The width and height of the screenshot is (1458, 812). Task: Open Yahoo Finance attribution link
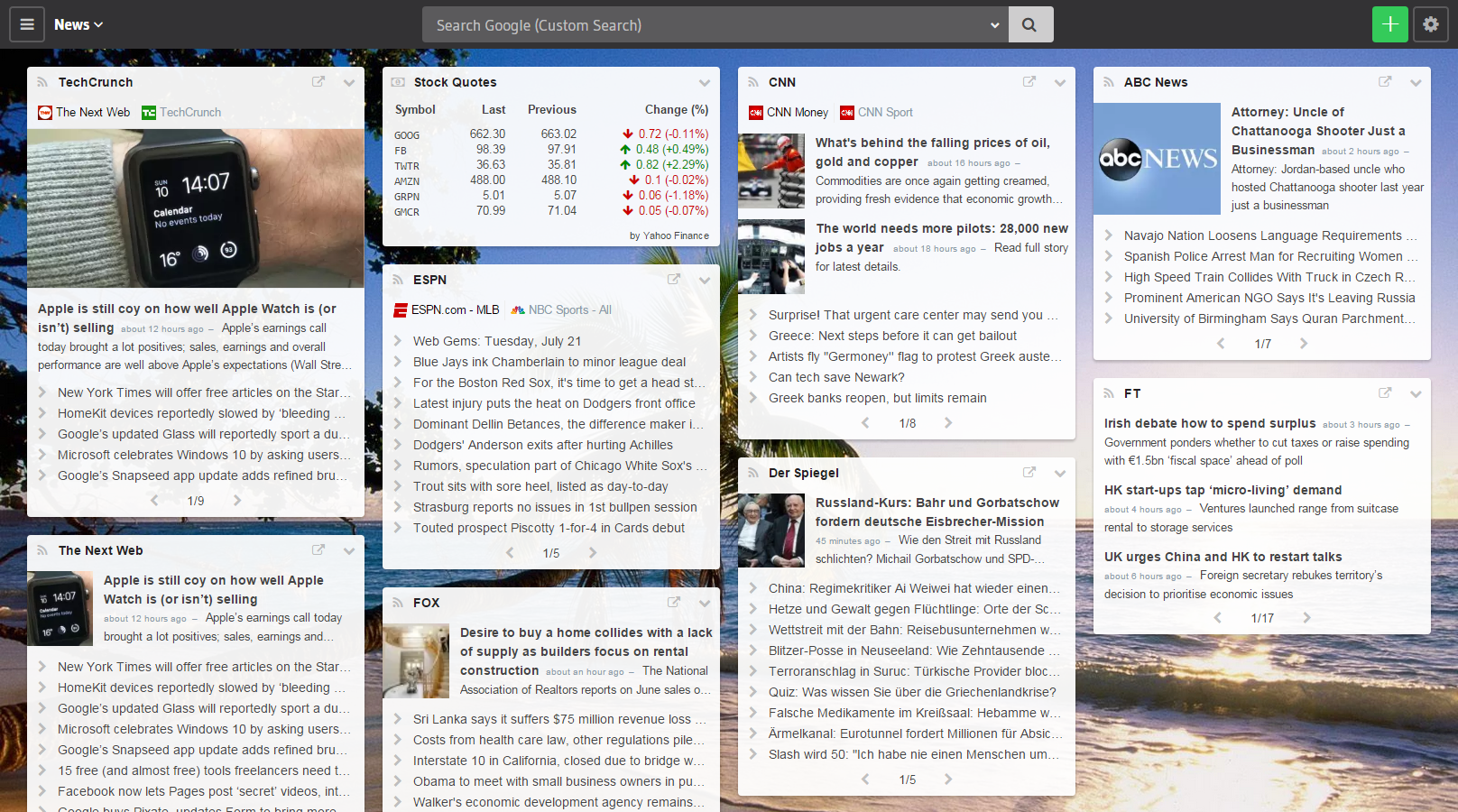click(x=669, y=235)
